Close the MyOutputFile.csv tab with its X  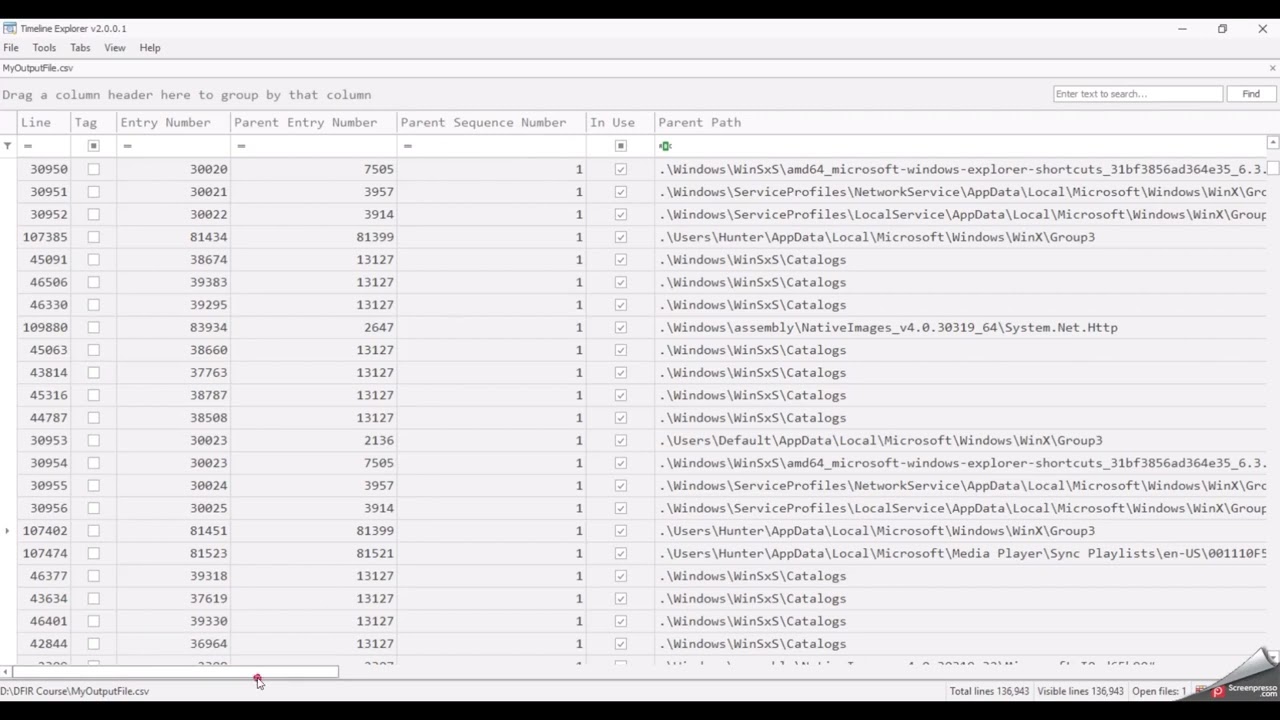[x=1272, y=68]
